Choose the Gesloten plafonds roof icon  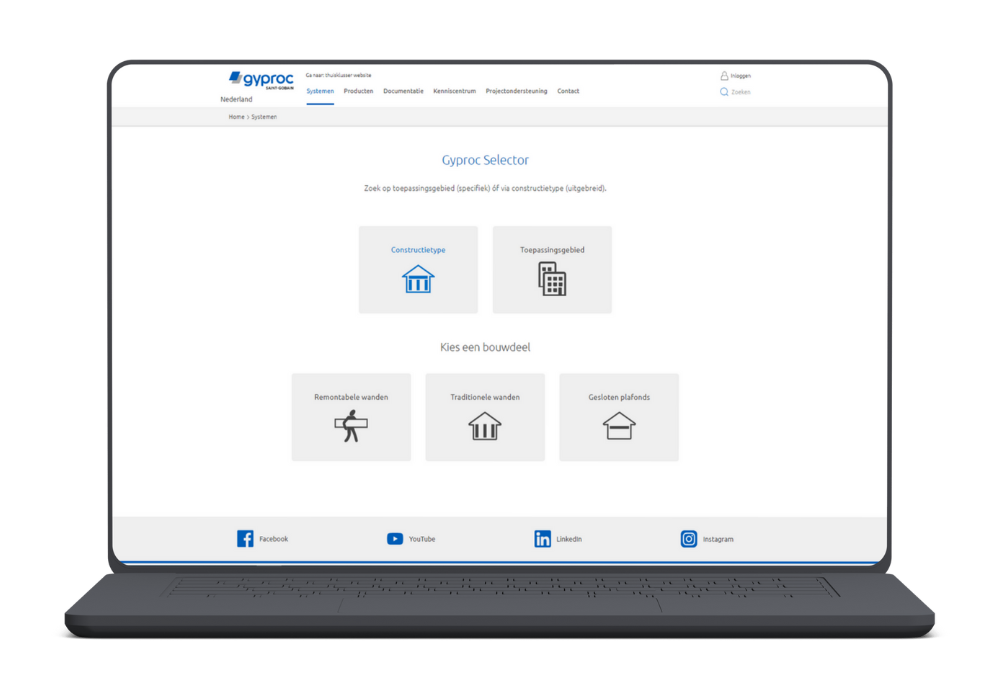tap(619, 427)
